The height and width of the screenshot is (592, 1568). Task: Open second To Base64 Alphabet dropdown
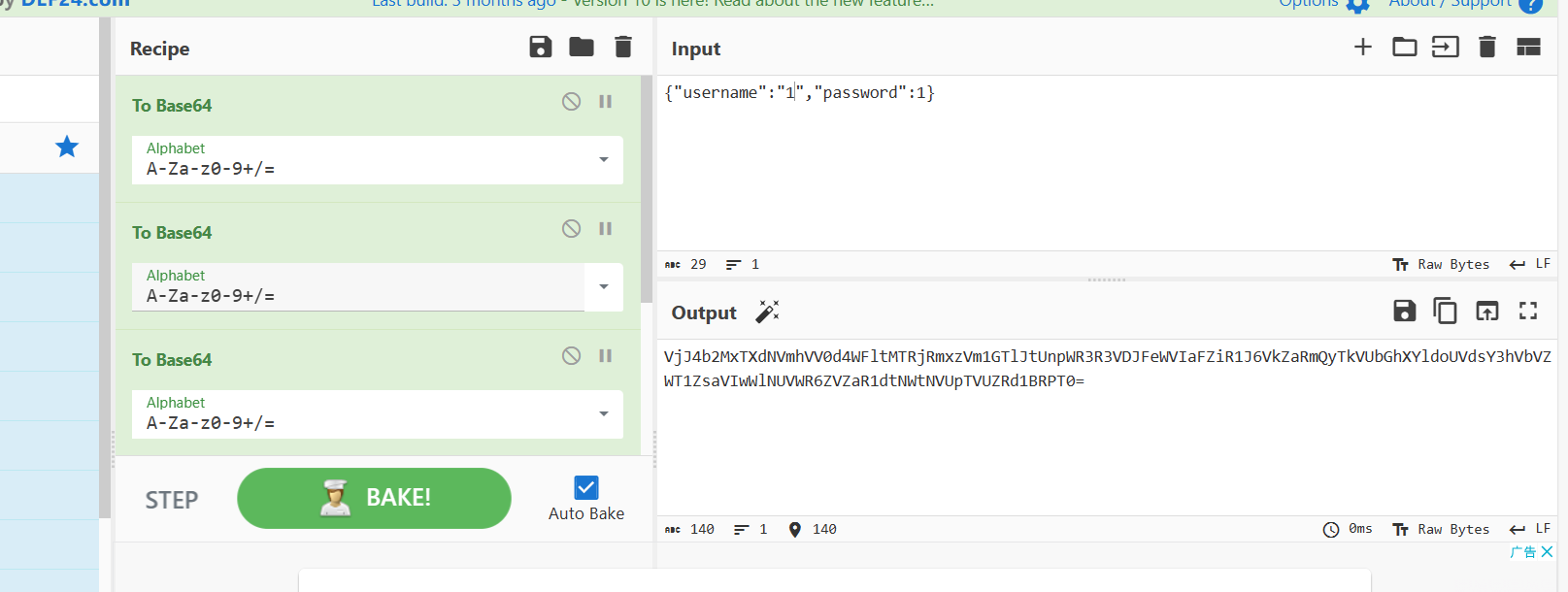pos(604,287)
